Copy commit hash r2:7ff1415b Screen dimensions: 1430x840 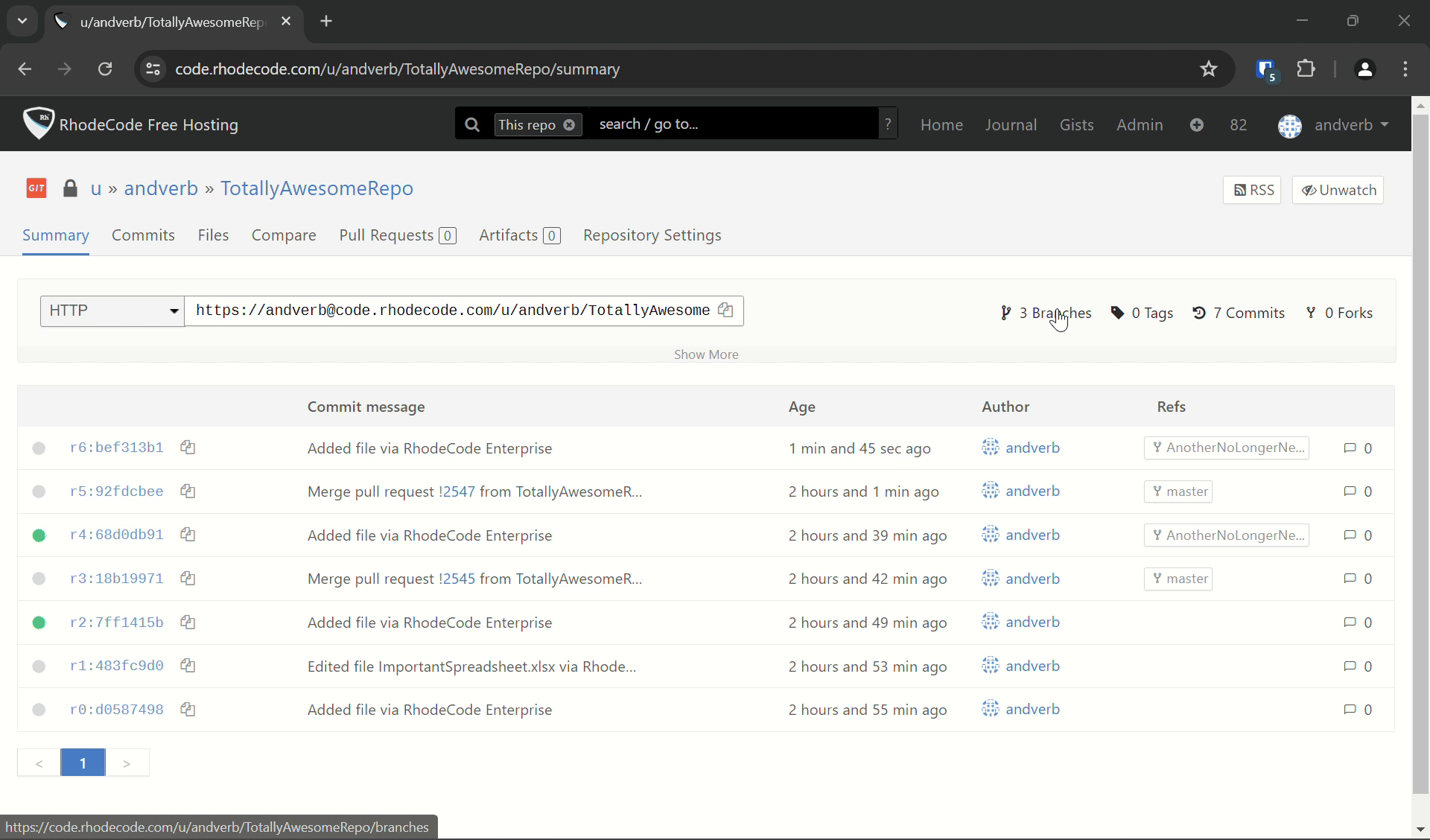click(188, 623)
